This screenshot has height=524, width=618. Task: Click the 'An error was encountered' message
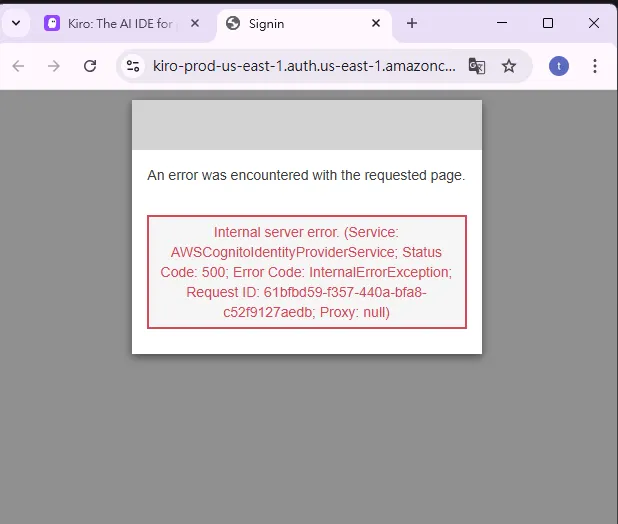point(306,175)
